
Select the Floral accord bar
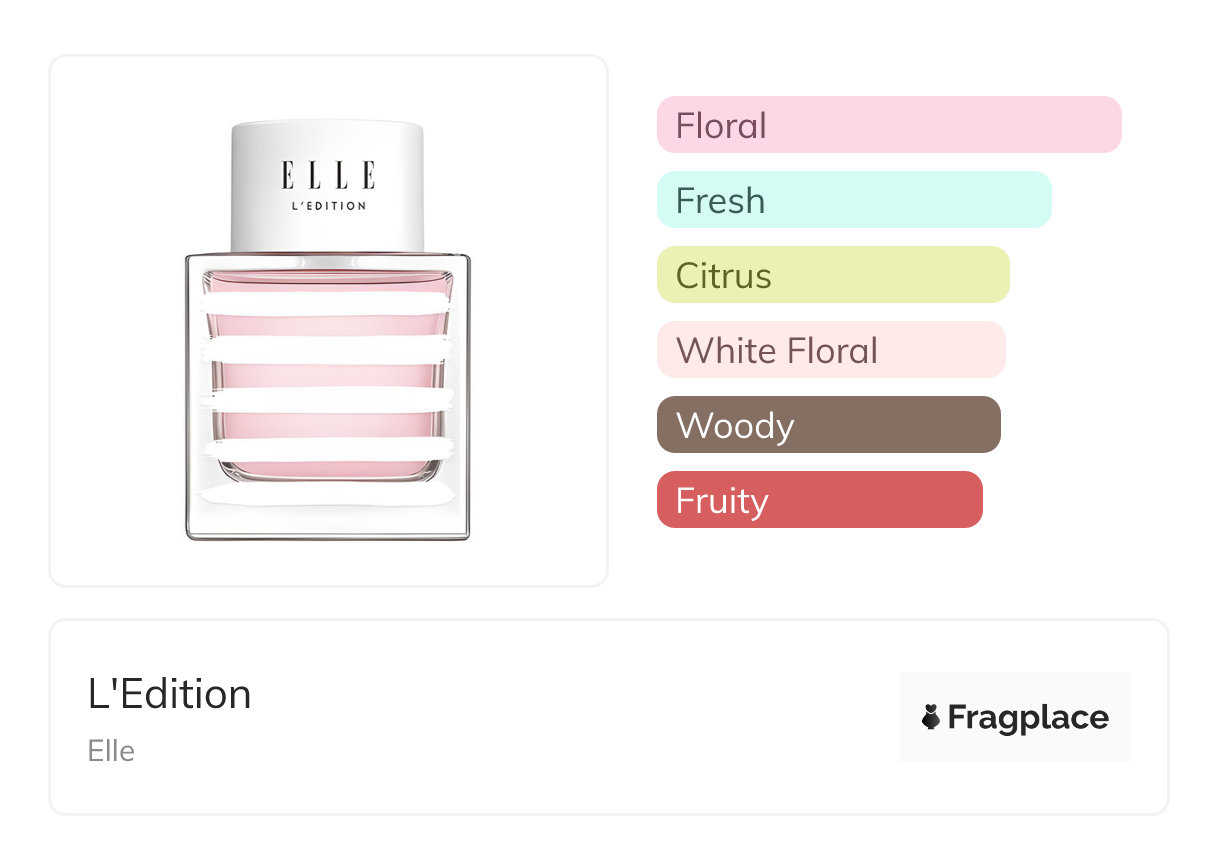pos(888,125)
